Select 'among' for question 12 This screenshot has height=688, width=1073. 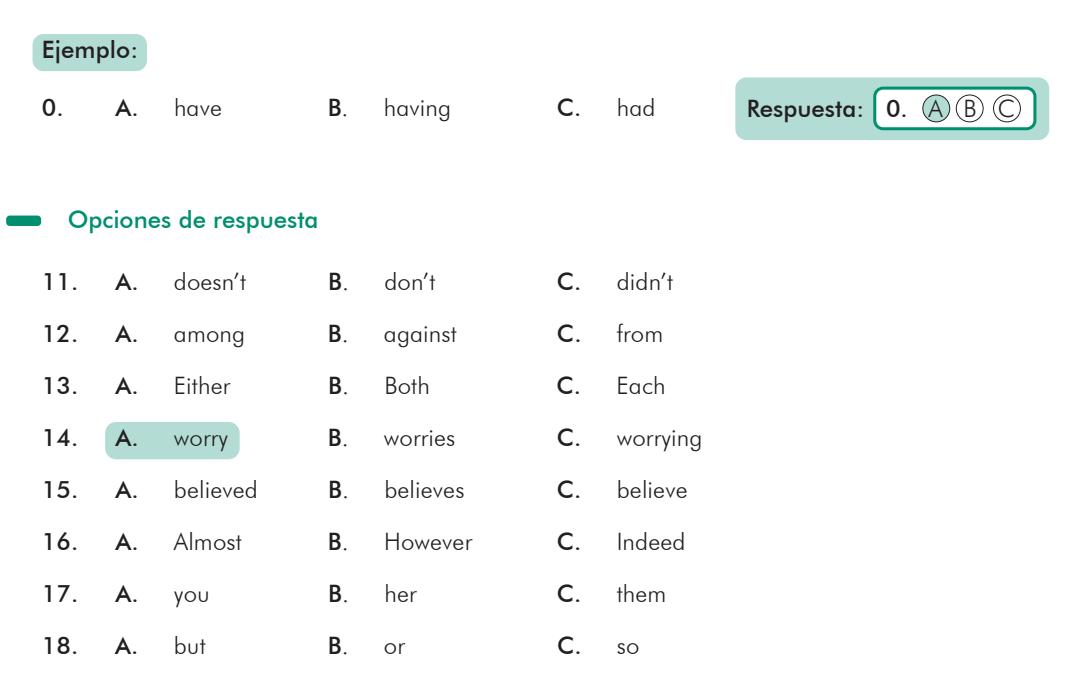(x=204, y=335)
